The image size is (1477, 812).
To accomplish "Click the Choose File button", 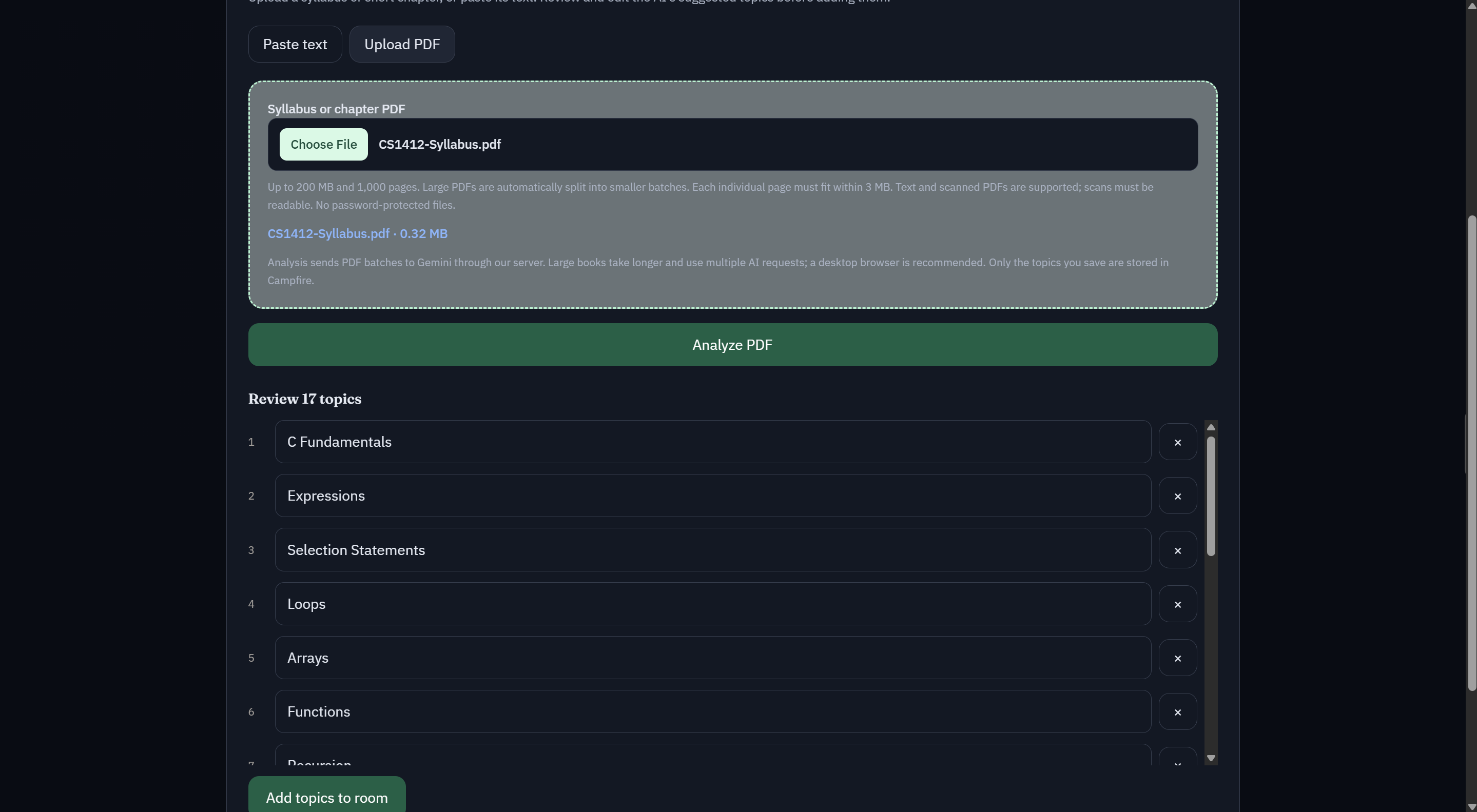I will coord(323,145).
